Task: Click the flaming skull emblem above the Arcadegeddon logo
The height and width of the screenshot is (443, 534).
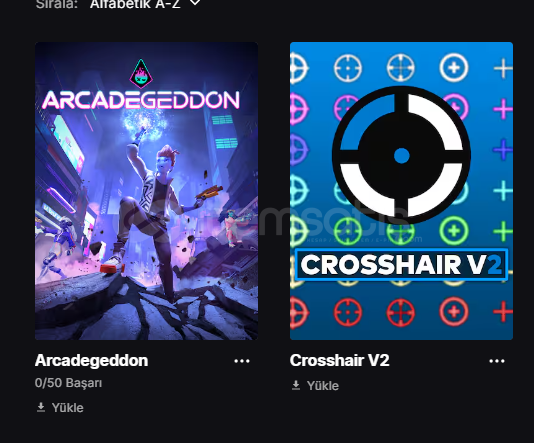Action: coord(141,74)
